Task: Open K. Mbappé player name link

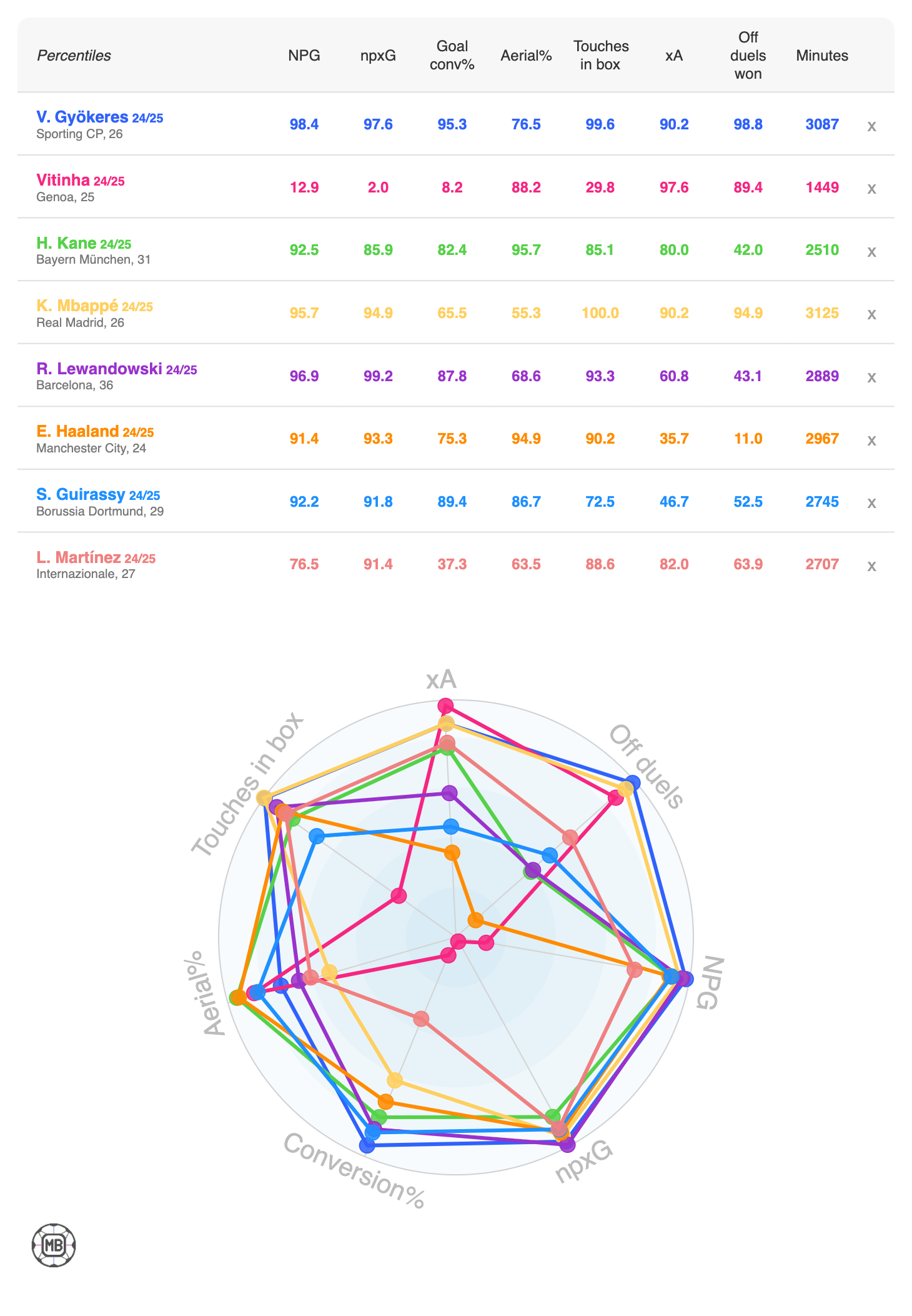Action: coord(77,306)
